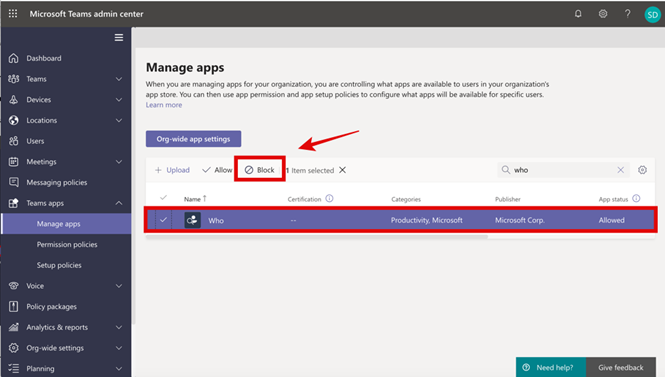The image size is (665, 377).
Task: Click the Meetings calendar icon
Action: pos(14,162)
